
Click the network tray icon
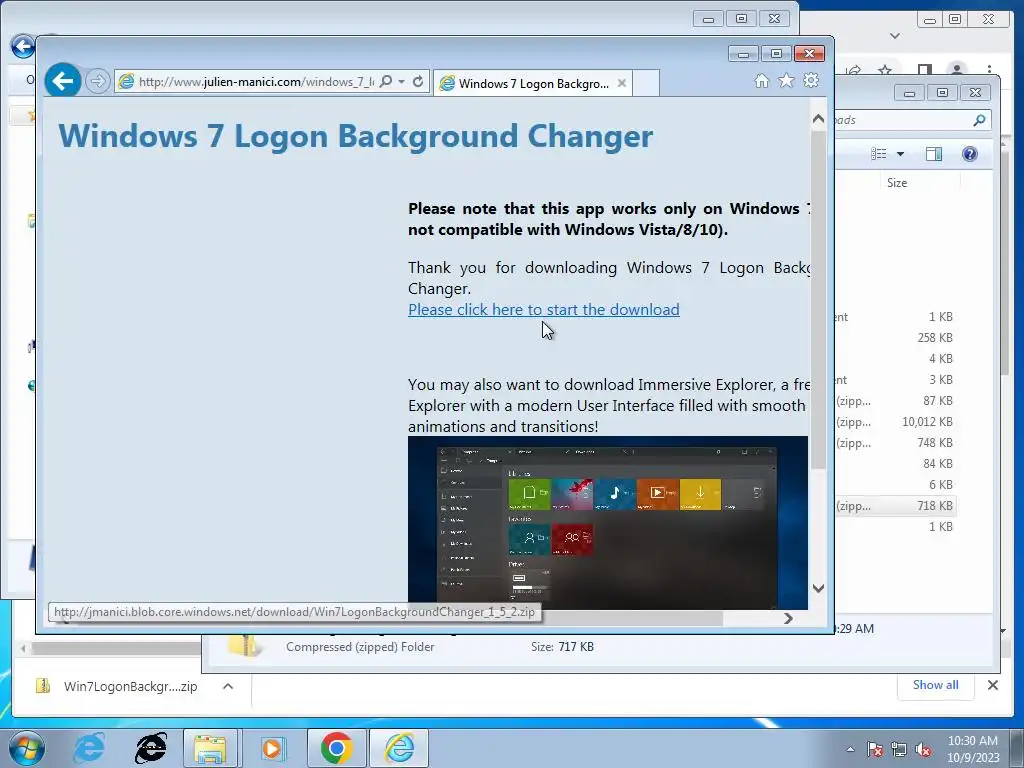point(899,749)
